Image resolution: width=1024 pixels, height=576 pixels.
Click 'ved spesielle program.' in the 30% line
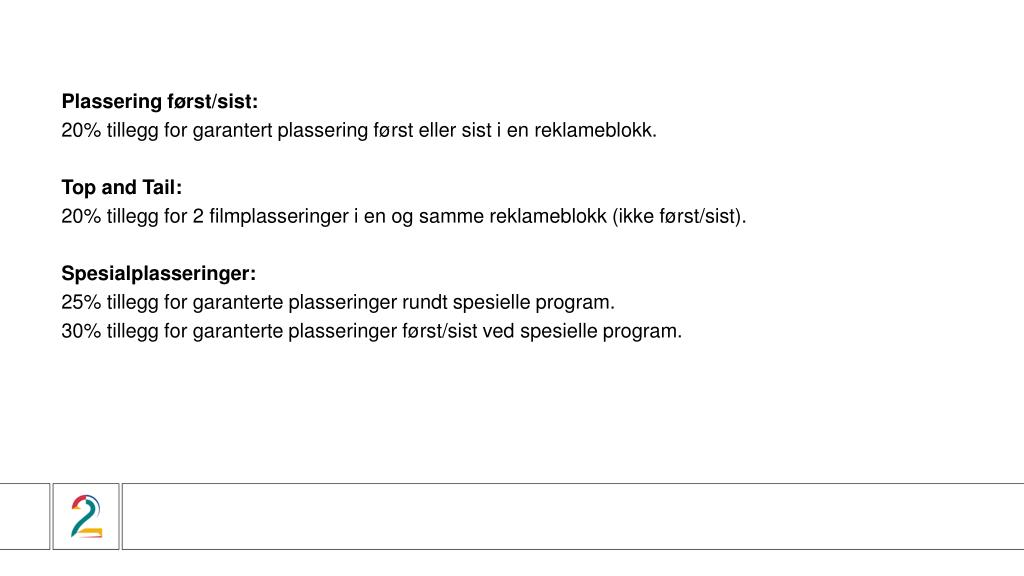click(582, 332)
